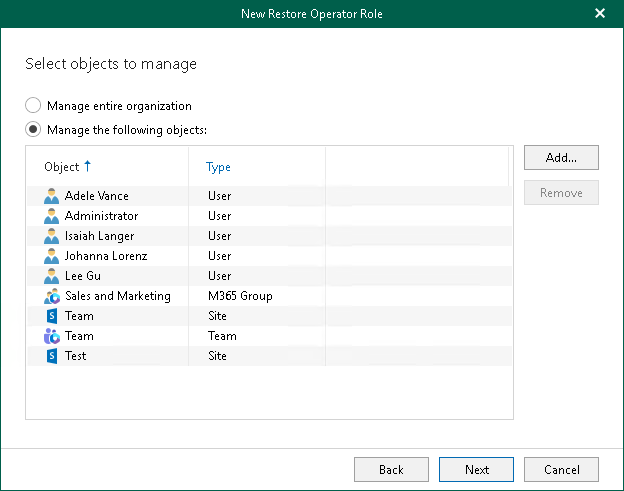
Task: Click the M365 Group type cell
Action: click(x=240, y=296)
